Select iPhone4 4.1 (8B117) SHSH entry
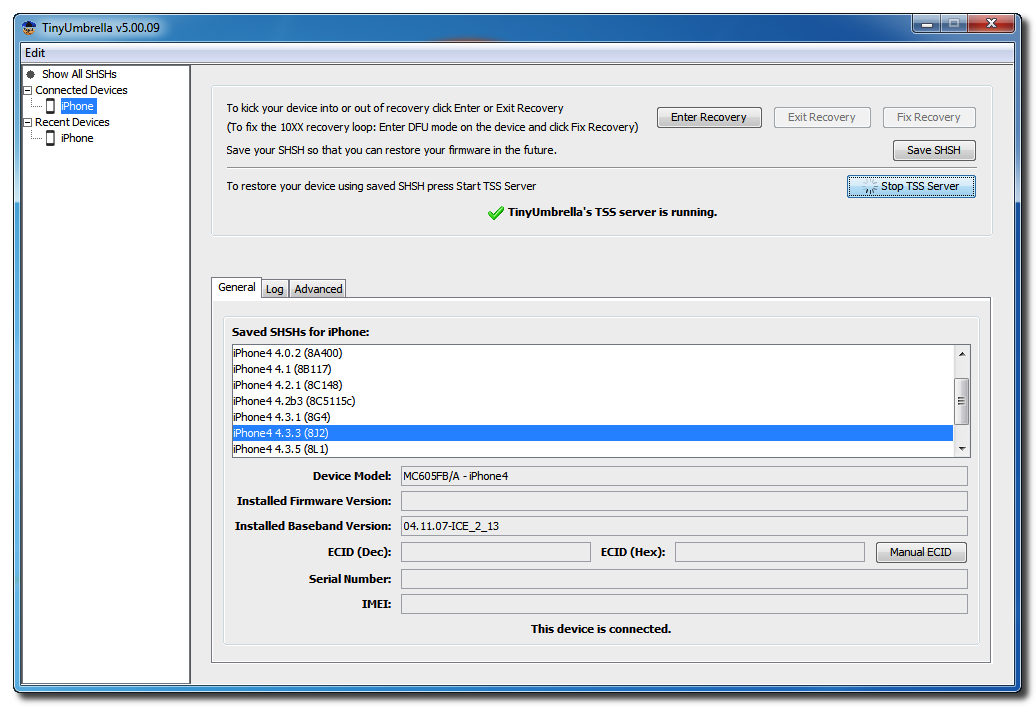 coord(267,369)
